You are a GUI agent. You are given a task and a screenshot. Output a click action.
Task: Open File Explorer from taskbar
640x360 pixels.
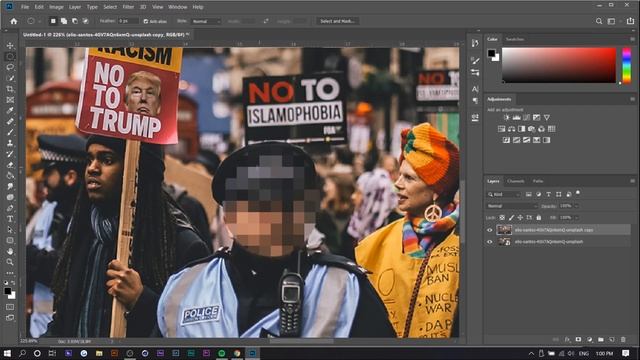99,353
